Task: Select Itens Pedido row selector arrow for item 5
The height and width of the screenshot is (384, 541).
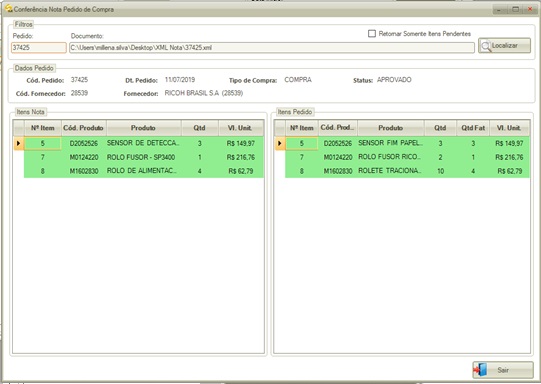Action: coord(280,143)
